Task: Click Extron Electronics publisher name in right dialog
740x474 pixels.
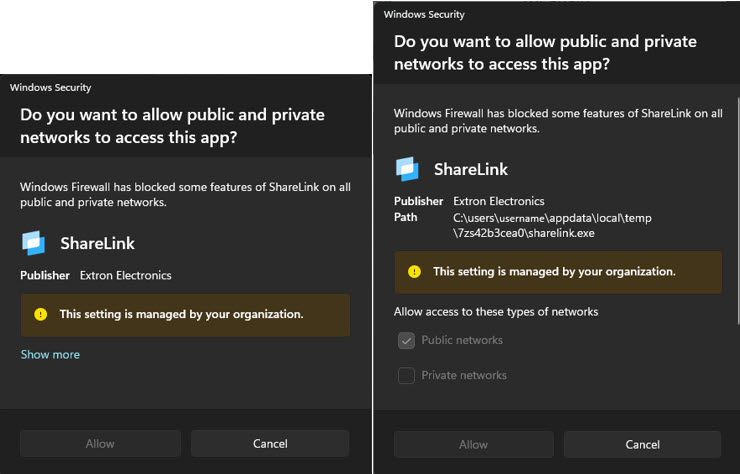Action: click(x=499, y=202)
